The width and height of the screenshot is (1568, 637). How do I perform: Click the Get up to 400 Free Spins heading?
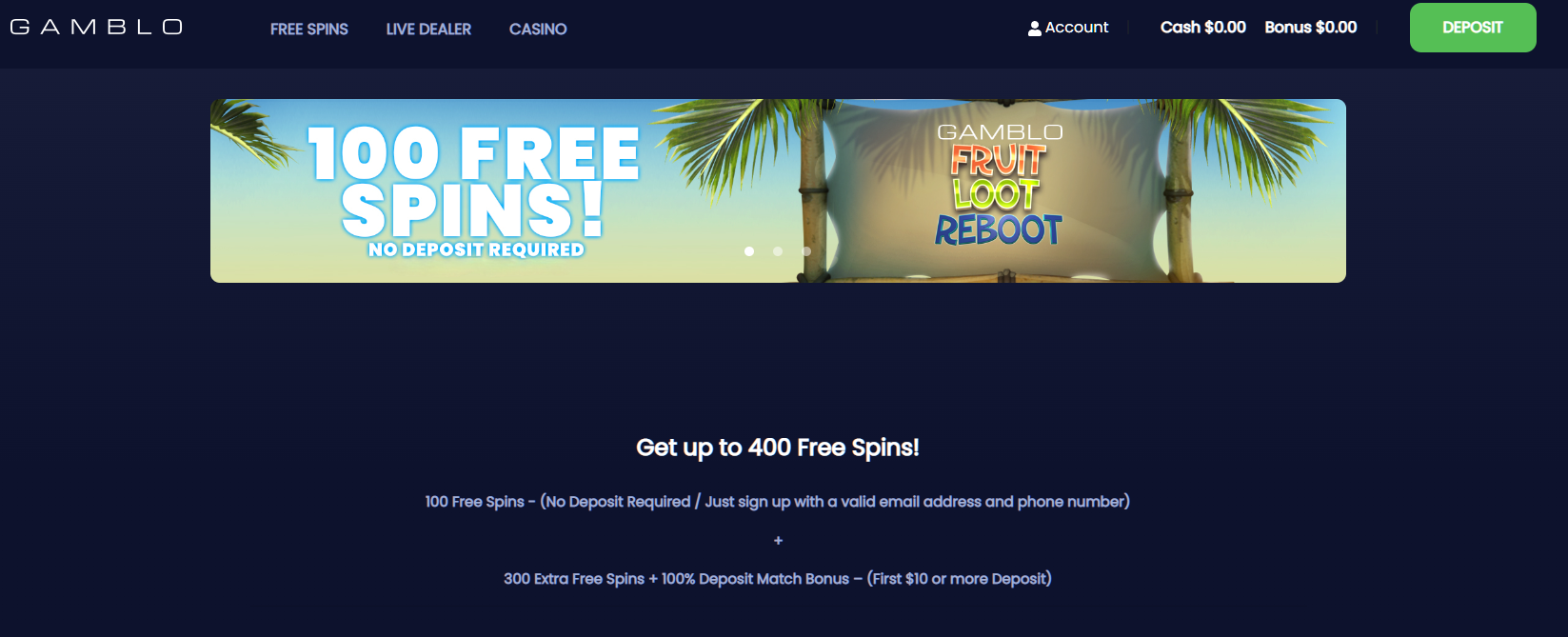(x=778, y=448)
